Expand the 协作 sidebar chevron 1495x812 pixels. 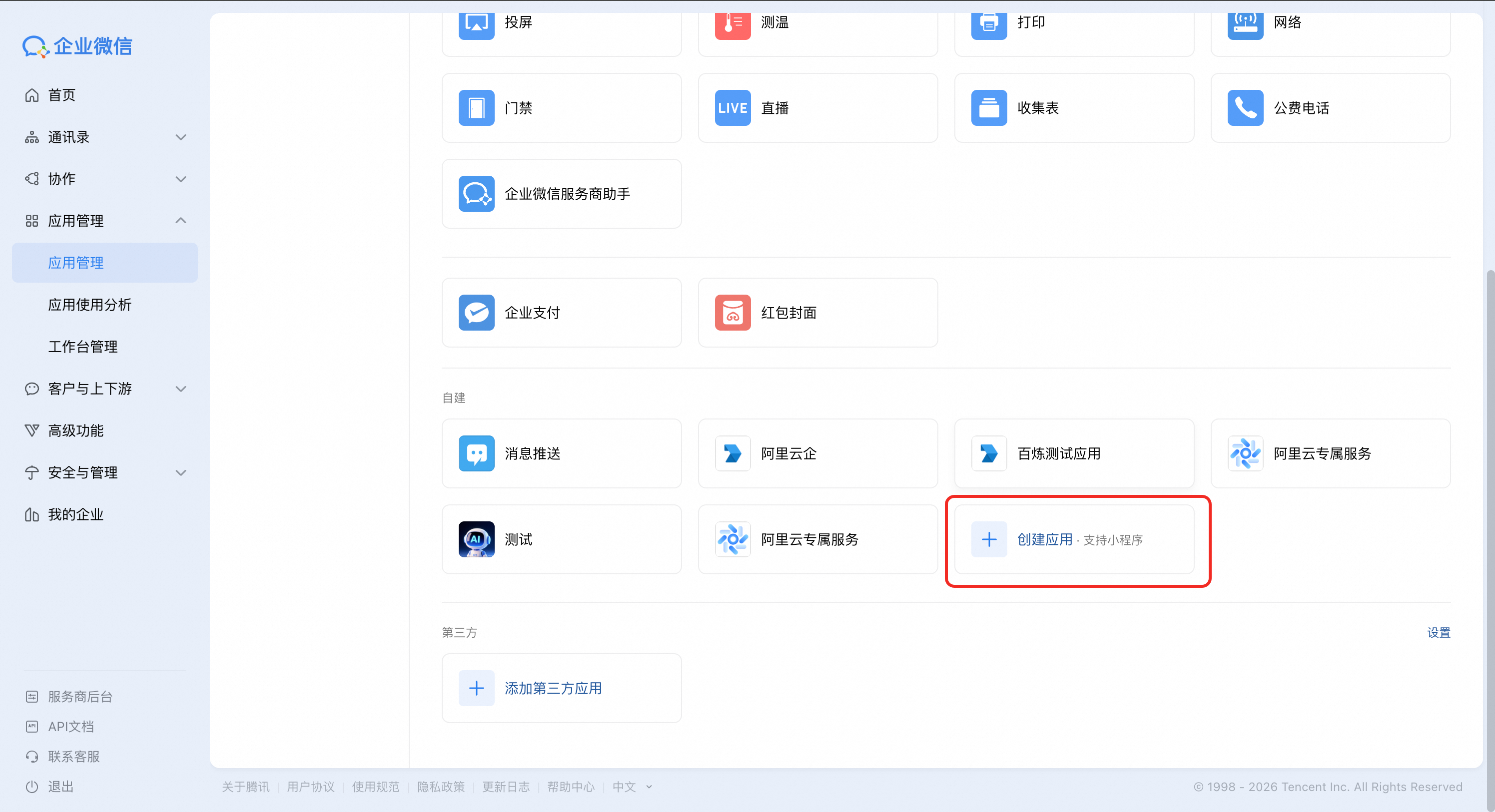tap(180, 179)
